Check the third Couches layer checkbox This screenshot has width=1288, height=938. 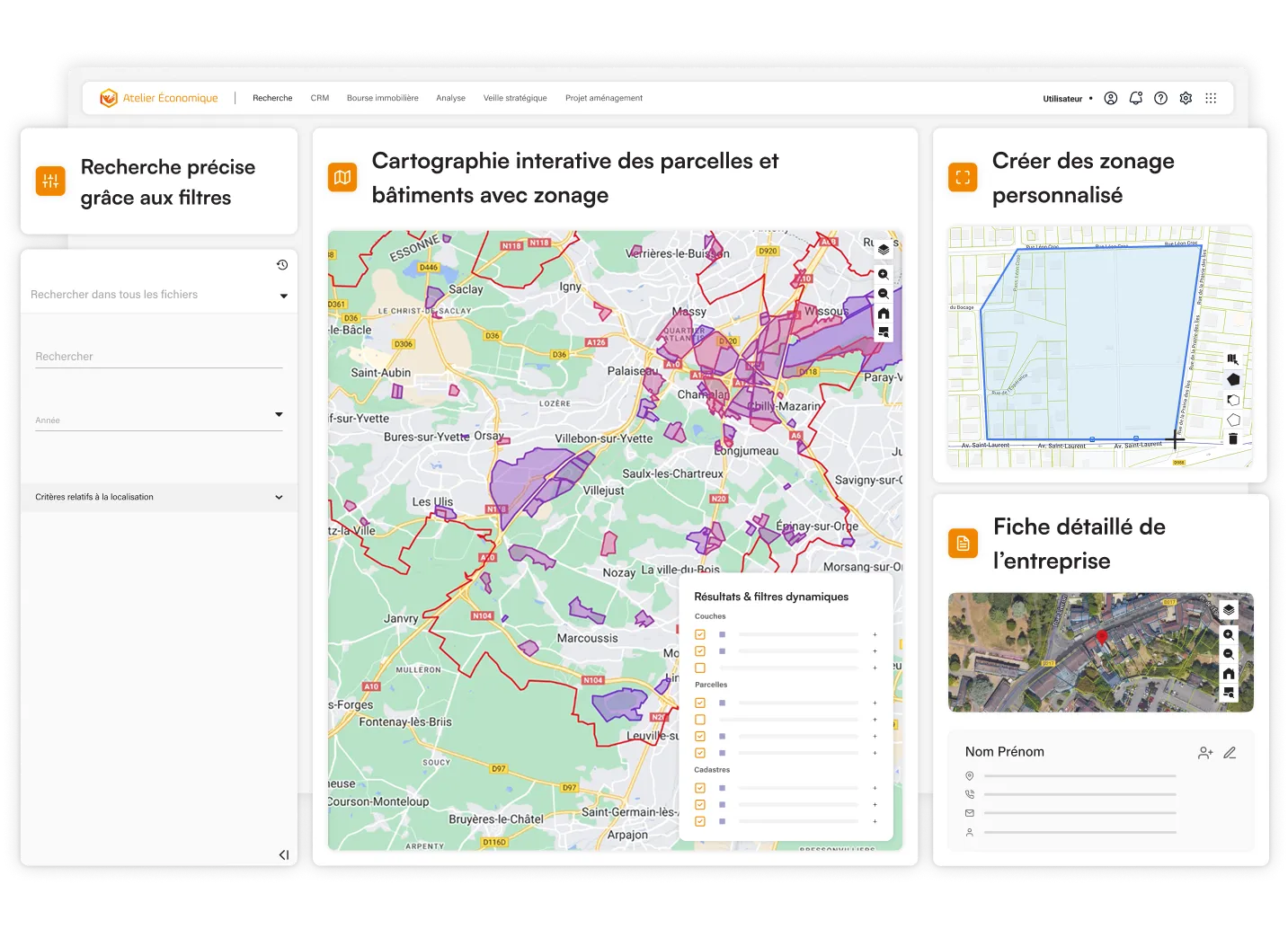tap(700, 668)
